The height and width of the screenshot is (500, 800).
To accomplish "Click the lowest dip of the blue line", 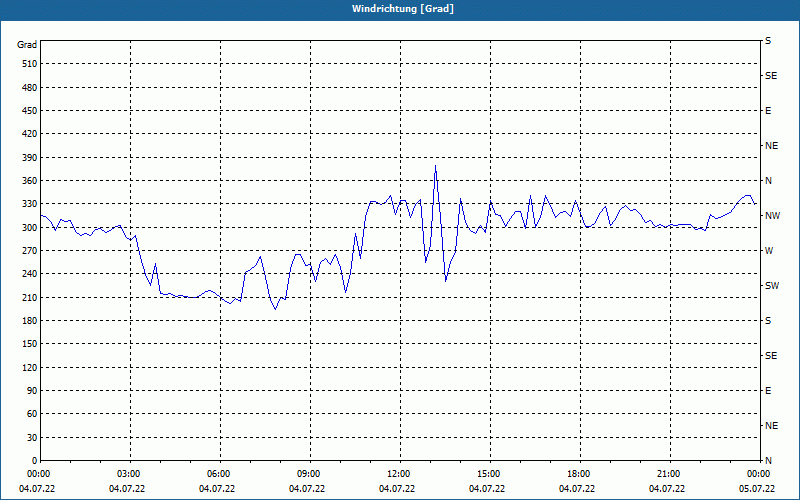I will [276, 309].
